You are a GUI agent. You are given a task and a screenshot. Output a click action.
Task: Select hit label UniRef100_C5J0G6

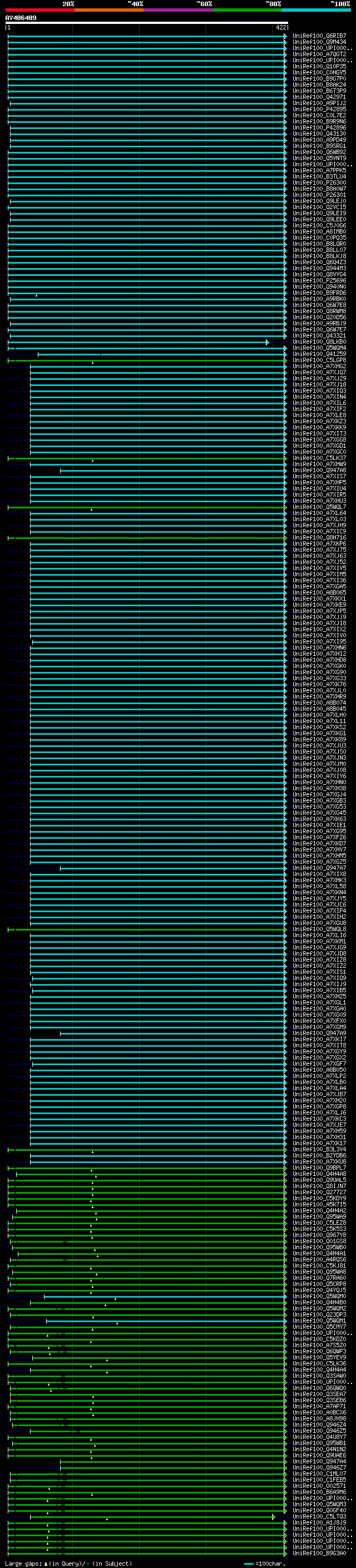pyautogui.click(x=319, y=225)
